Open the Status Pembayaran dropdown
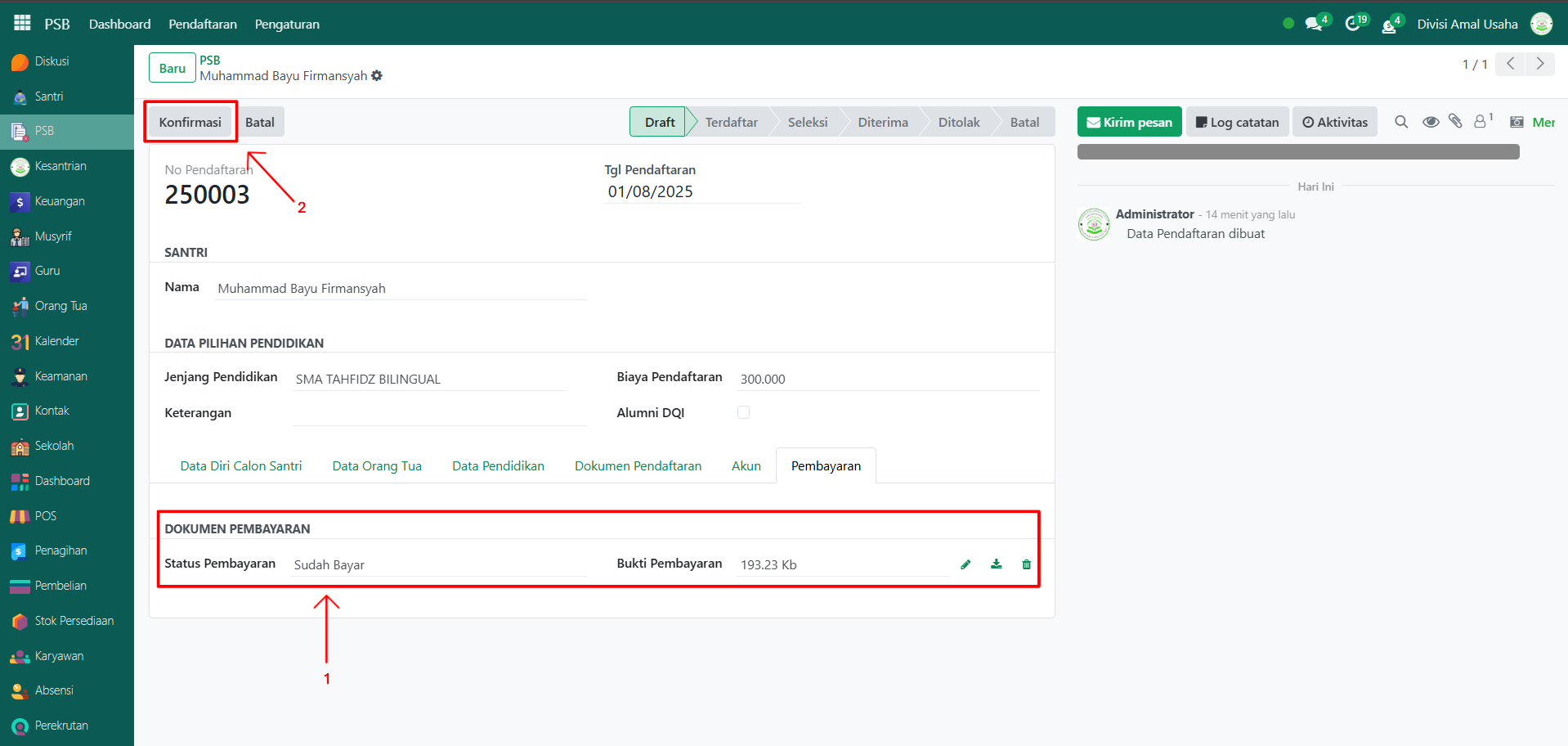Image resolution: width=1568 pixels, height=746 pixels. pos(438,565)
